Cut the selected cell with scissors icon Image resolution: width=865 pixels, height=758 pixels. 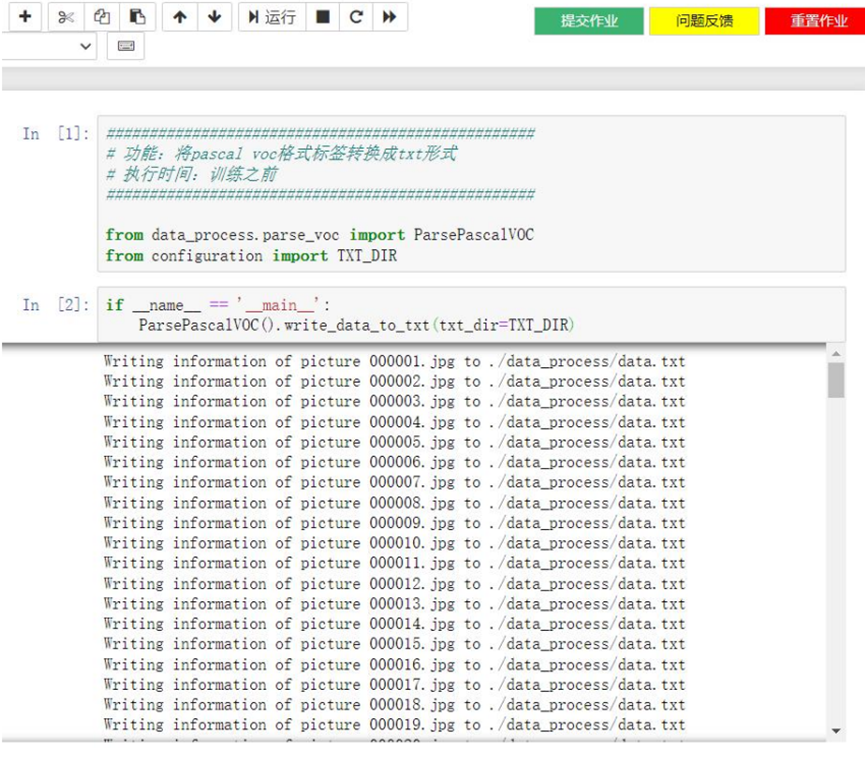point(66,17)
